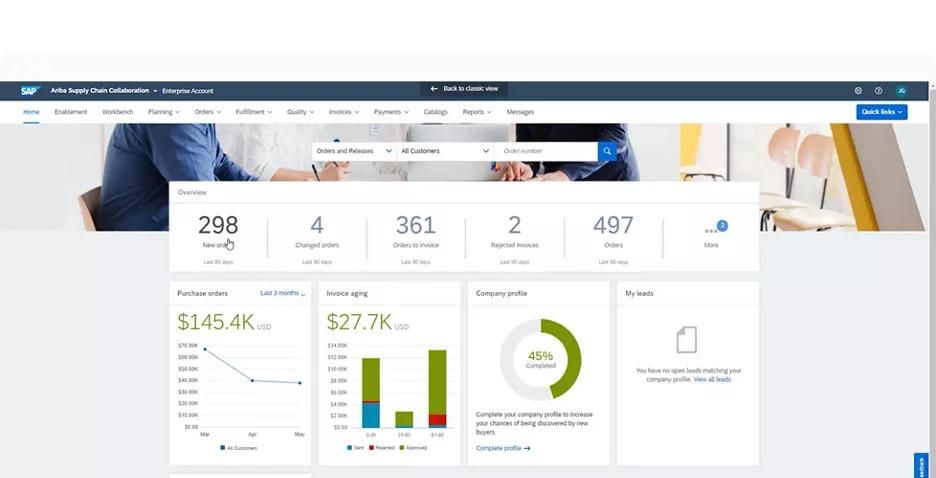Click the More three-dots tile
Screen dimensions: 936x478
pyautogui.click(x=711, y=235)
